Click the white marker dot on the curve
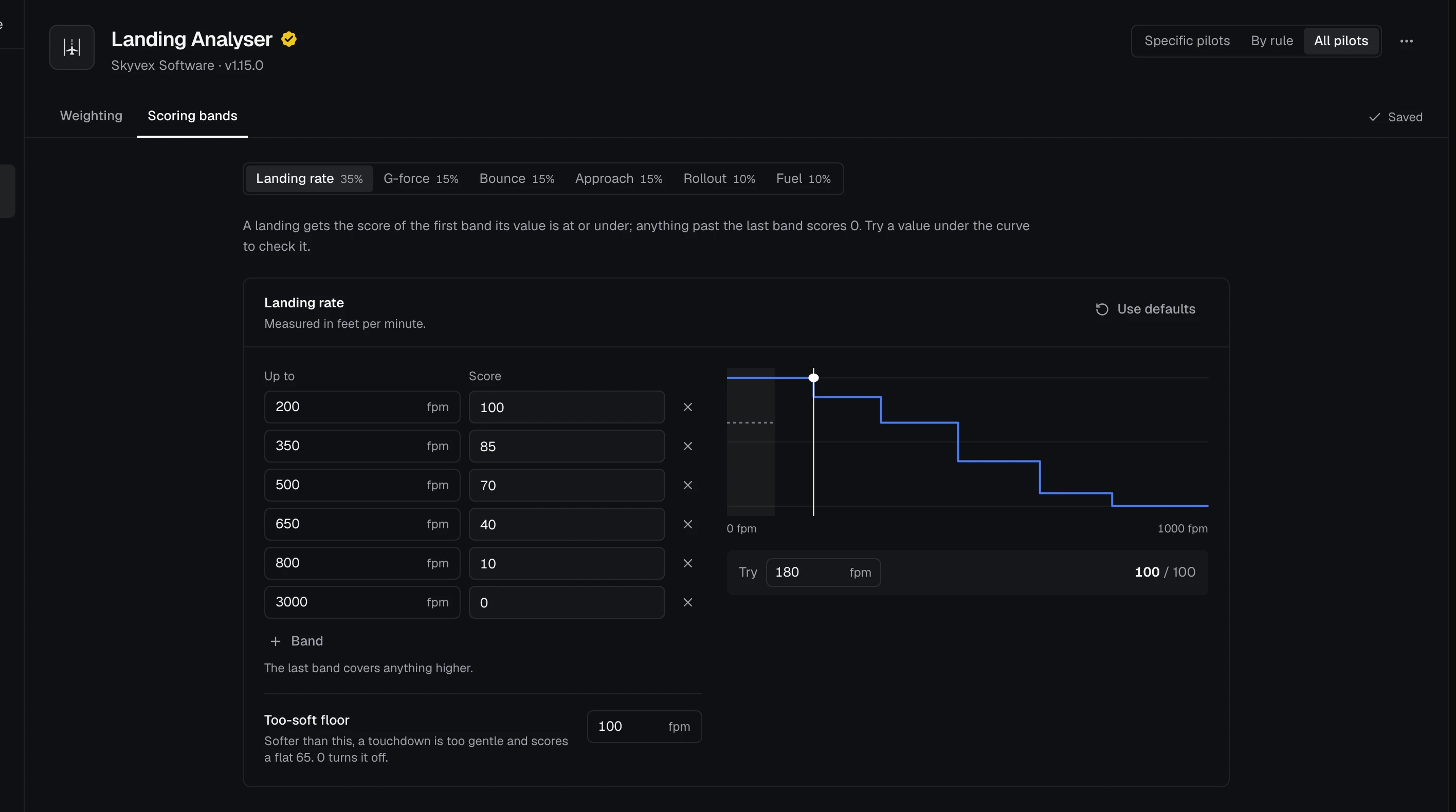Screen dimensions: 1456x812 (x=813, y=377)
